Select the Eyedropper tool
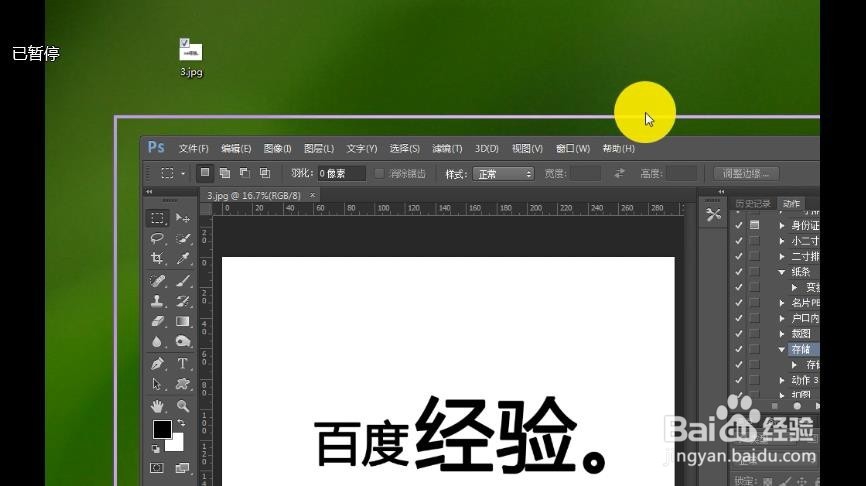 pyautogui.click(x=182, y=258)
